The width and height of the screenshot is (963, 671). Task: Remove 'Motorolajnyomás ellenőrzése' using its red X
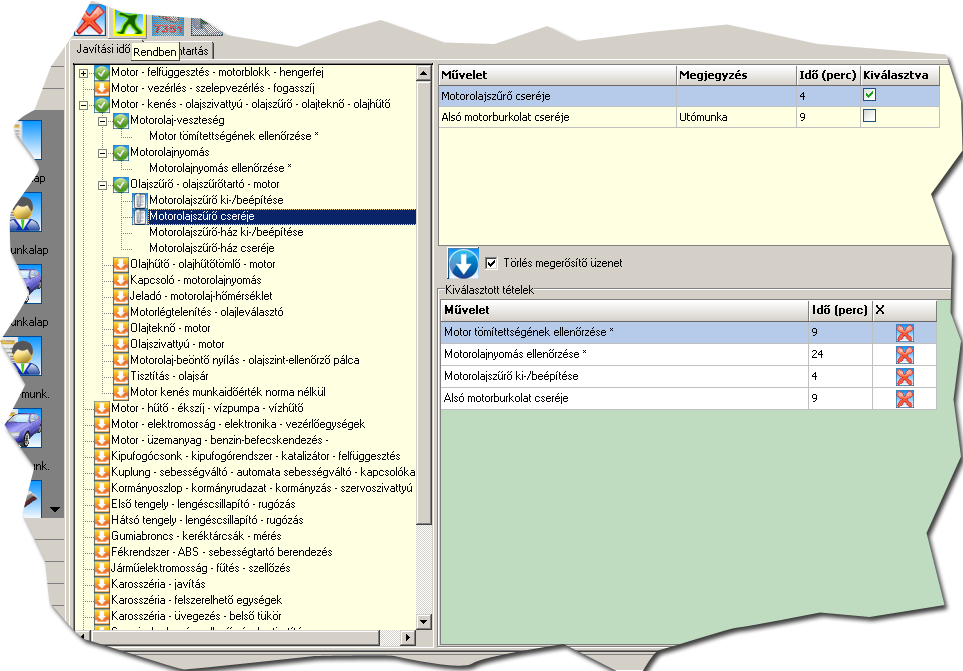pos(905,354)
